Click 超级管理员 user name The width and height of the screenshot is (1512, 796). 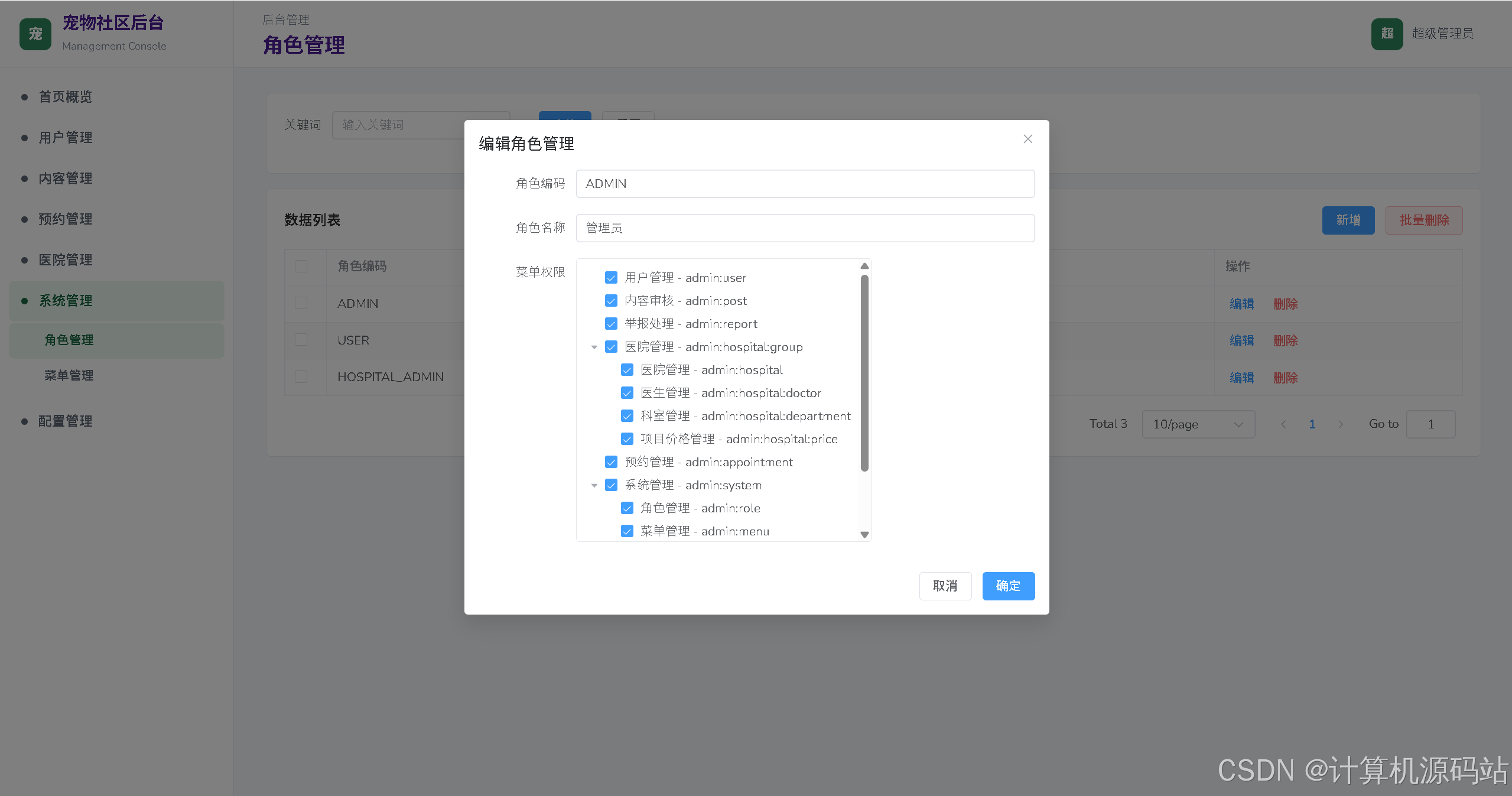(1442, 34)
